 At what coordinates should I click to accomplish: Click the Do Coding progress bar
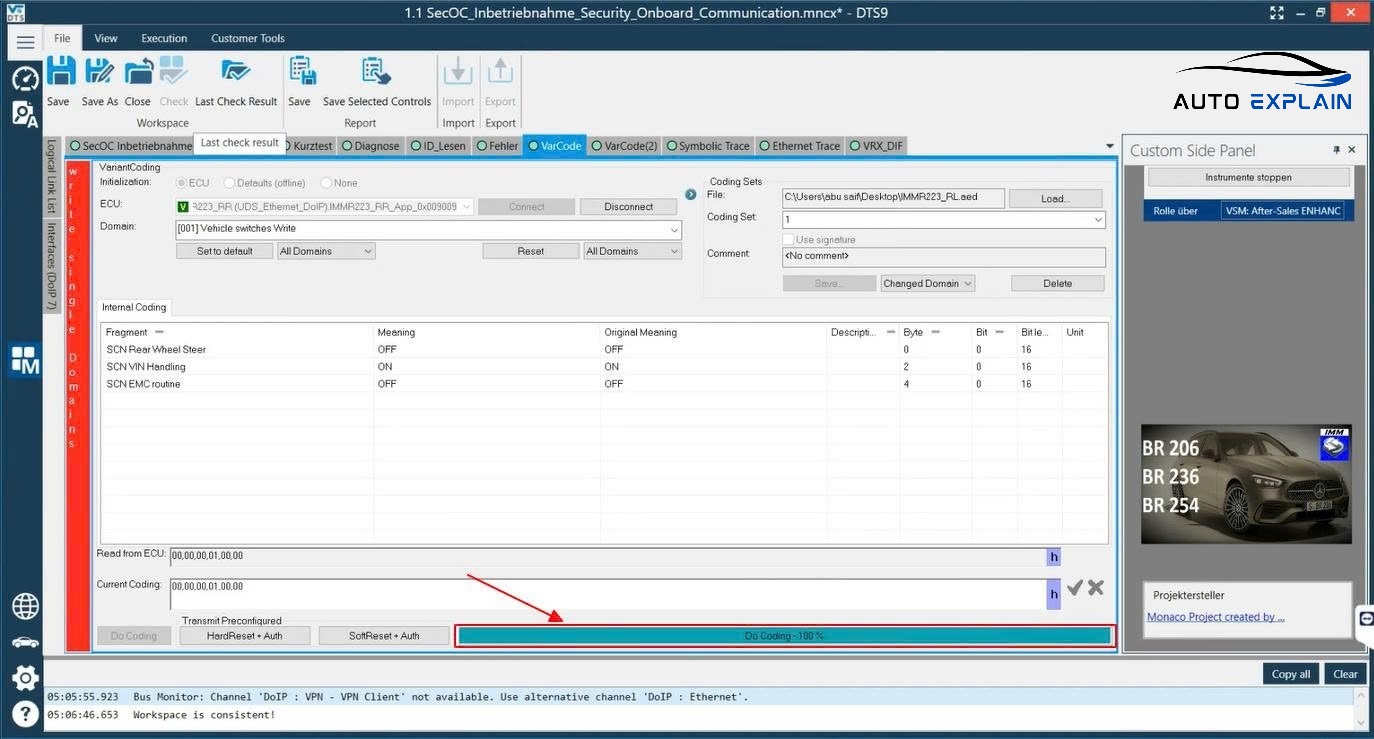785,636
